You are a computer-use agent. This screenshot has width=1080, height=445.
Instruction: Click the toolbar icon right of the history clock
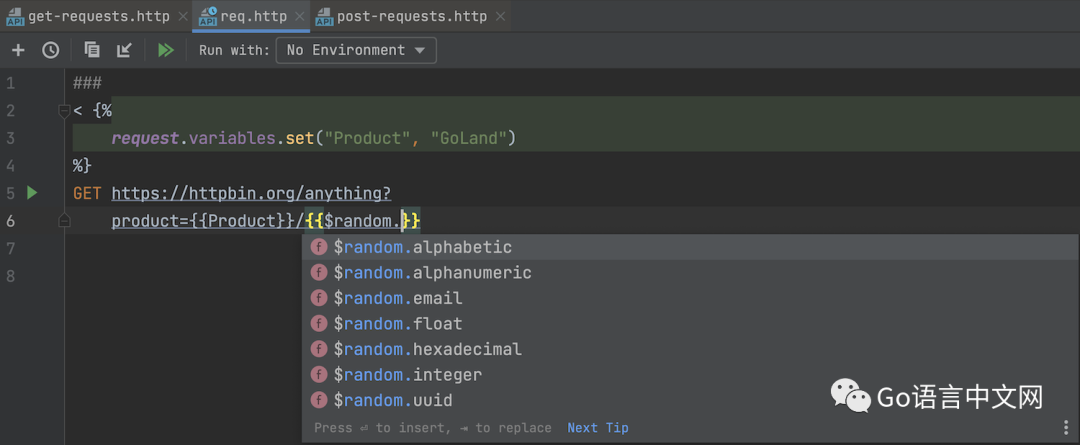92,50
